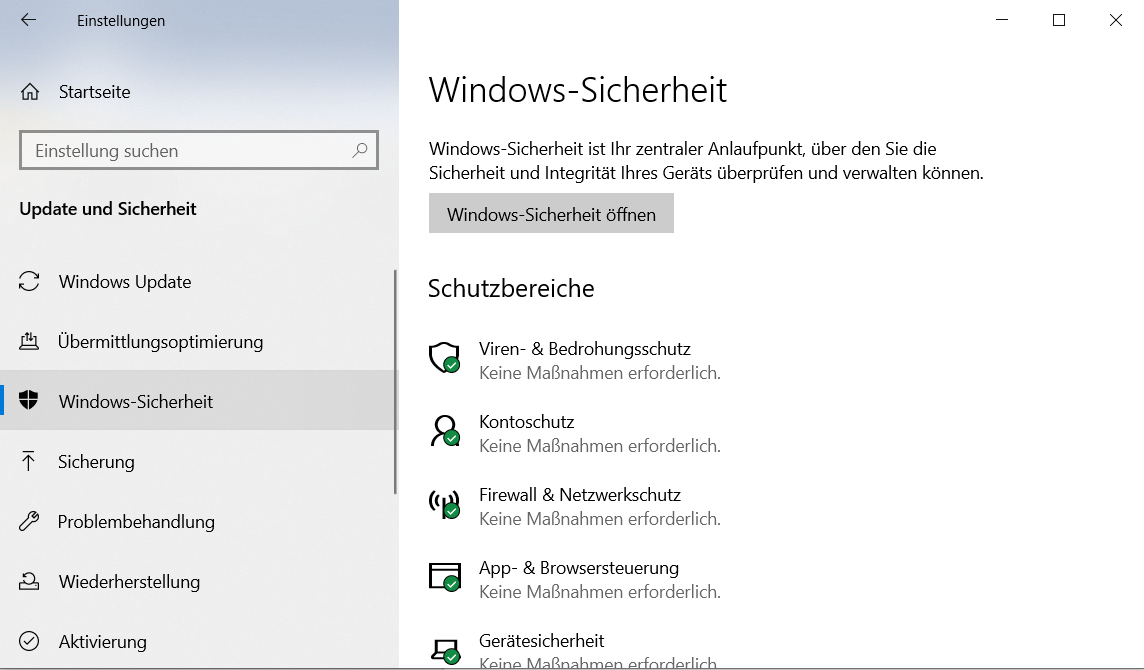Open the Sicherung settings page

pos(96,462)
